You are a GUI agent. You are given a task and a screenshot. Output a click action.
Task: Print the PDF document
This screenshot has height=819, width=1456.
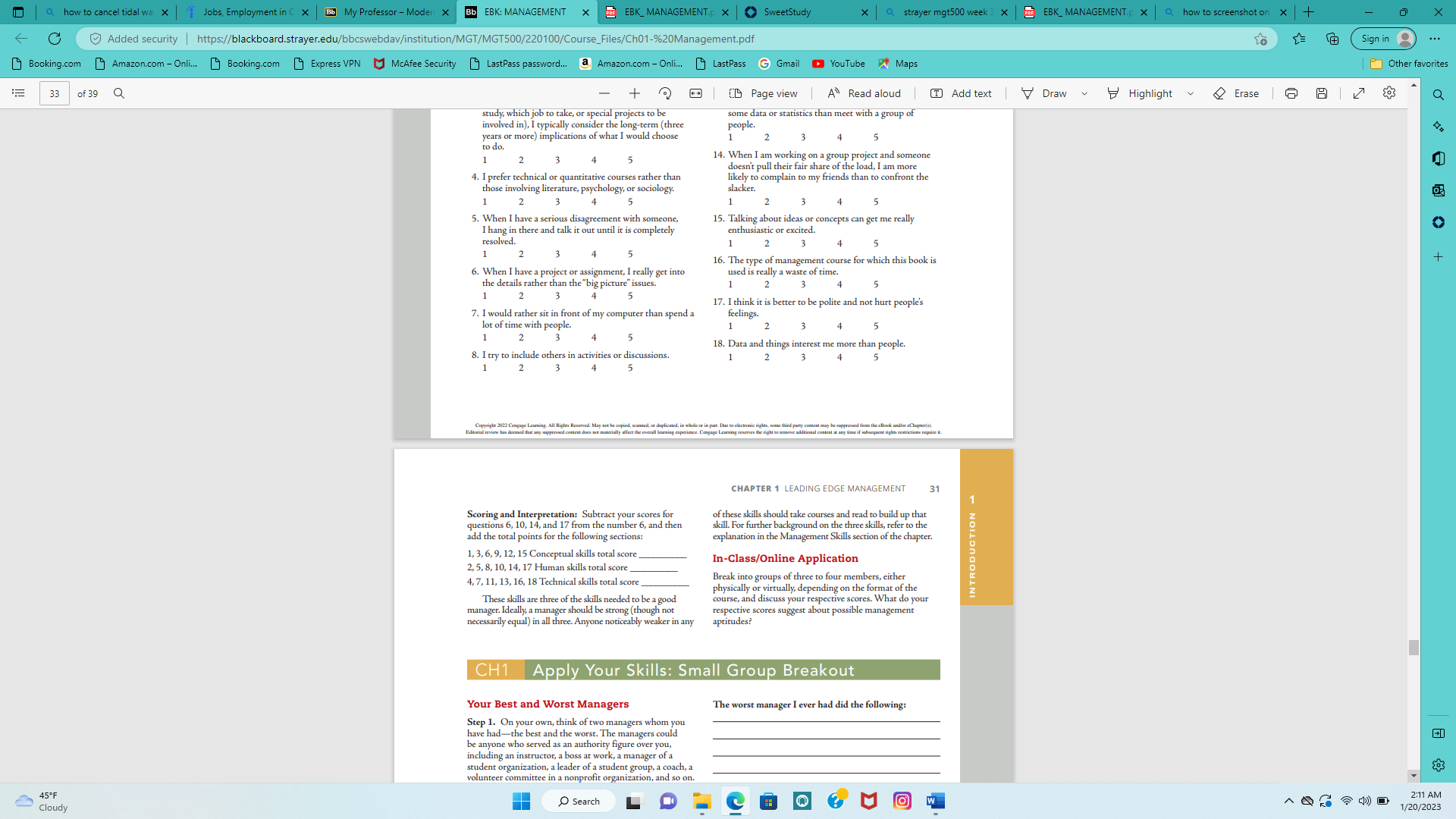[x=1291, y=93]
